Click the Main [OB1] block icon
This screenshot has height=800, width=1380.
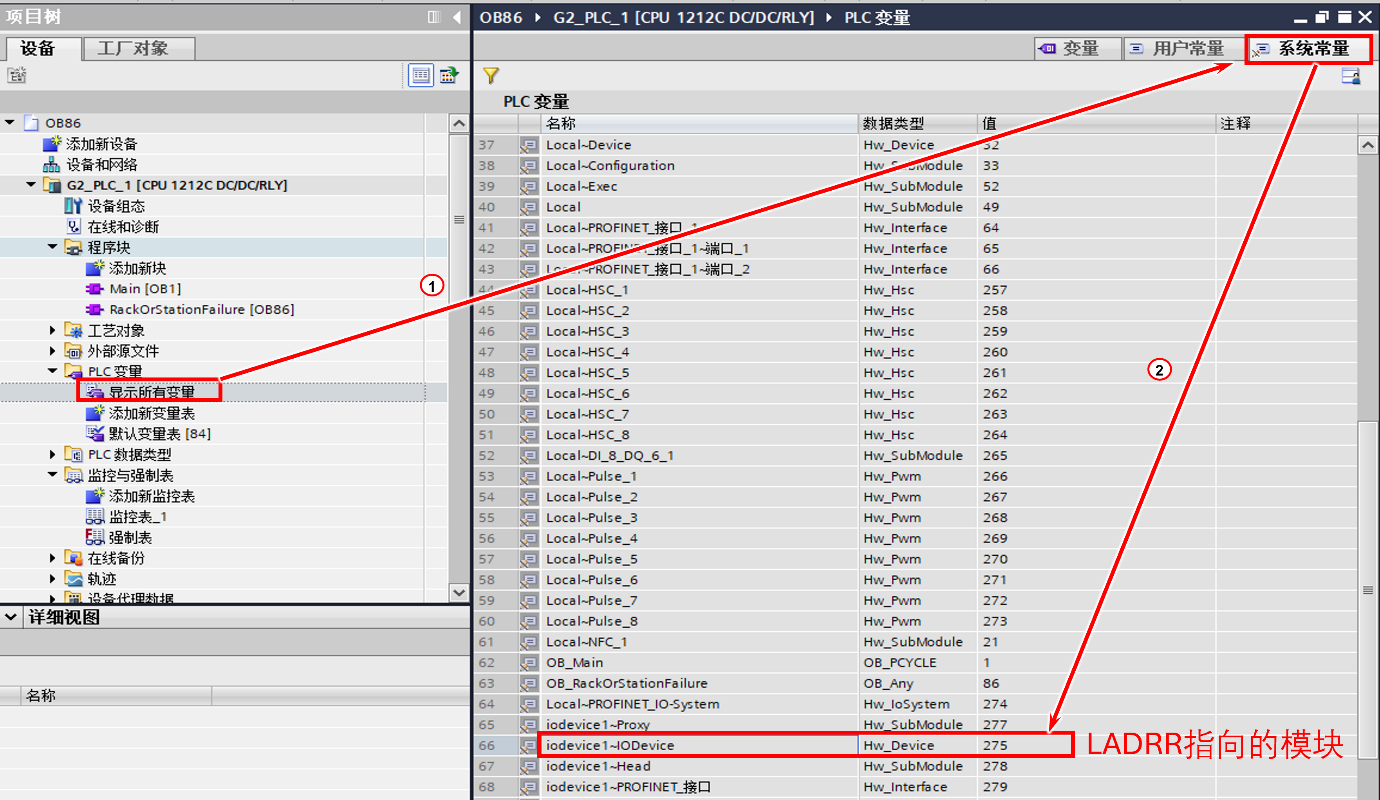[x=95, y=289]
